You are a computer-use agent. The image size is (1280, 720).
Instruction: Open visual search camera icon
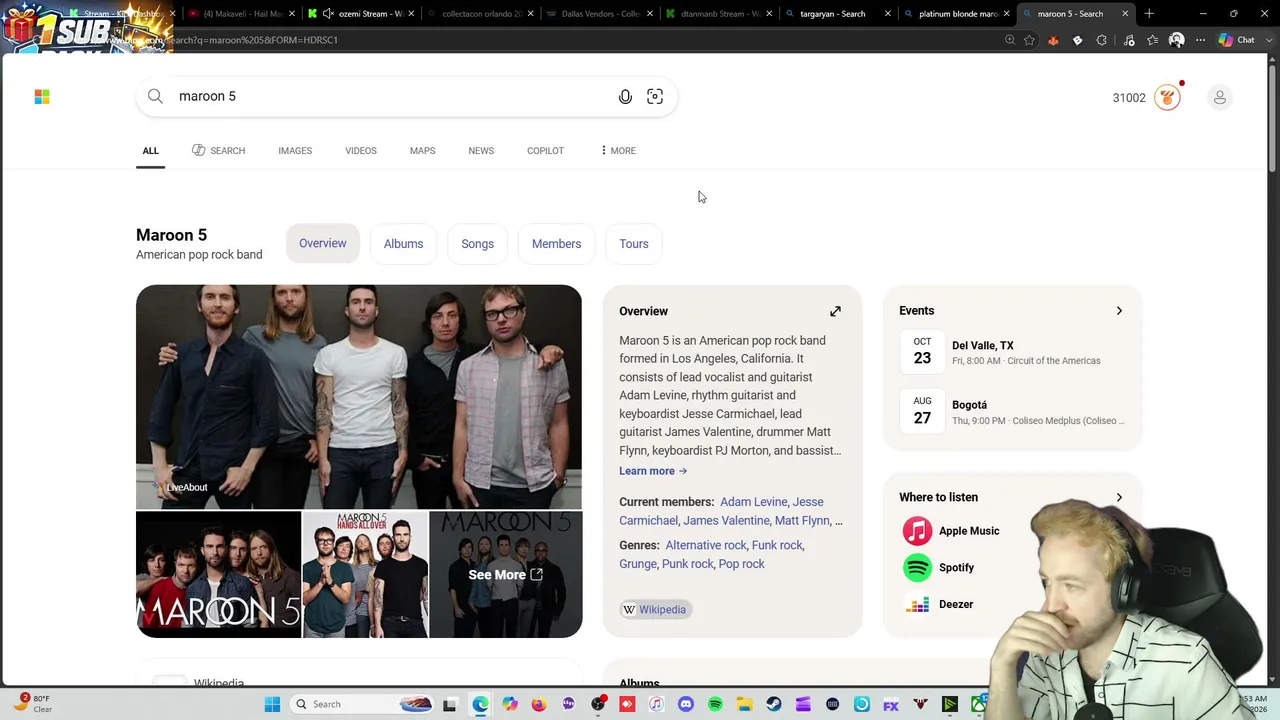tap(655, 97)
